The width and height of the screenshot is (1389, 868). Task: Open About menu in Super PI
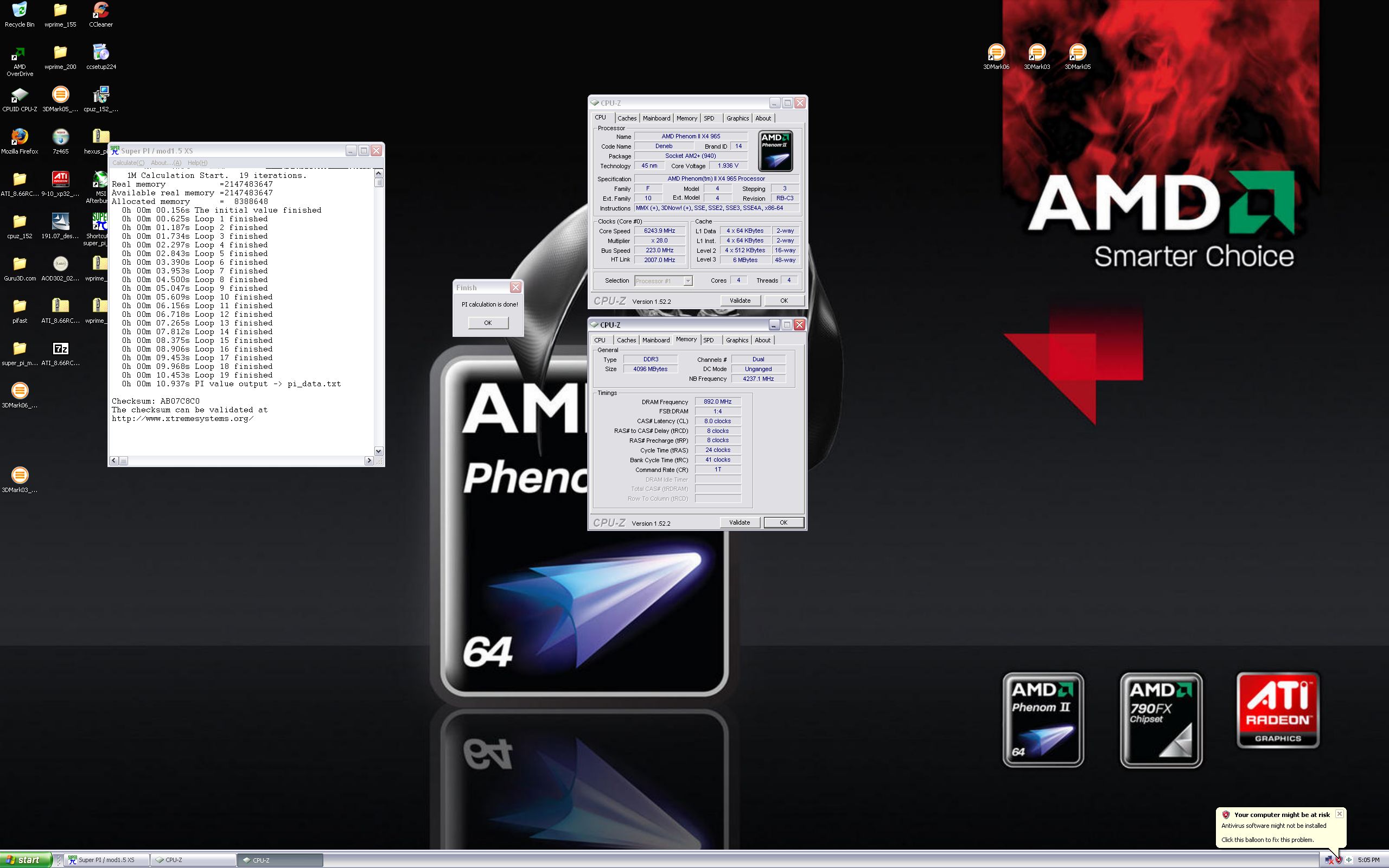click(166, 162)
